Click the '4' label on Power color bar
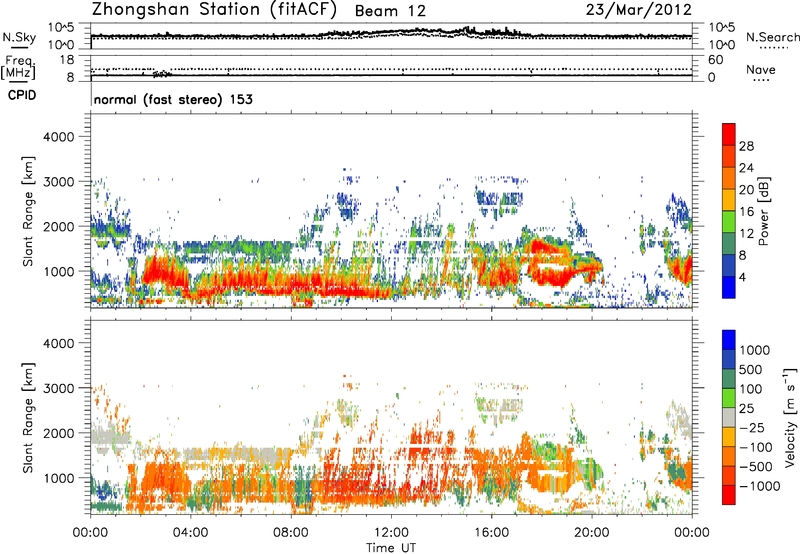Image resolution: width=800 pixels, height=554 pixels. click(x=742, y=277)
